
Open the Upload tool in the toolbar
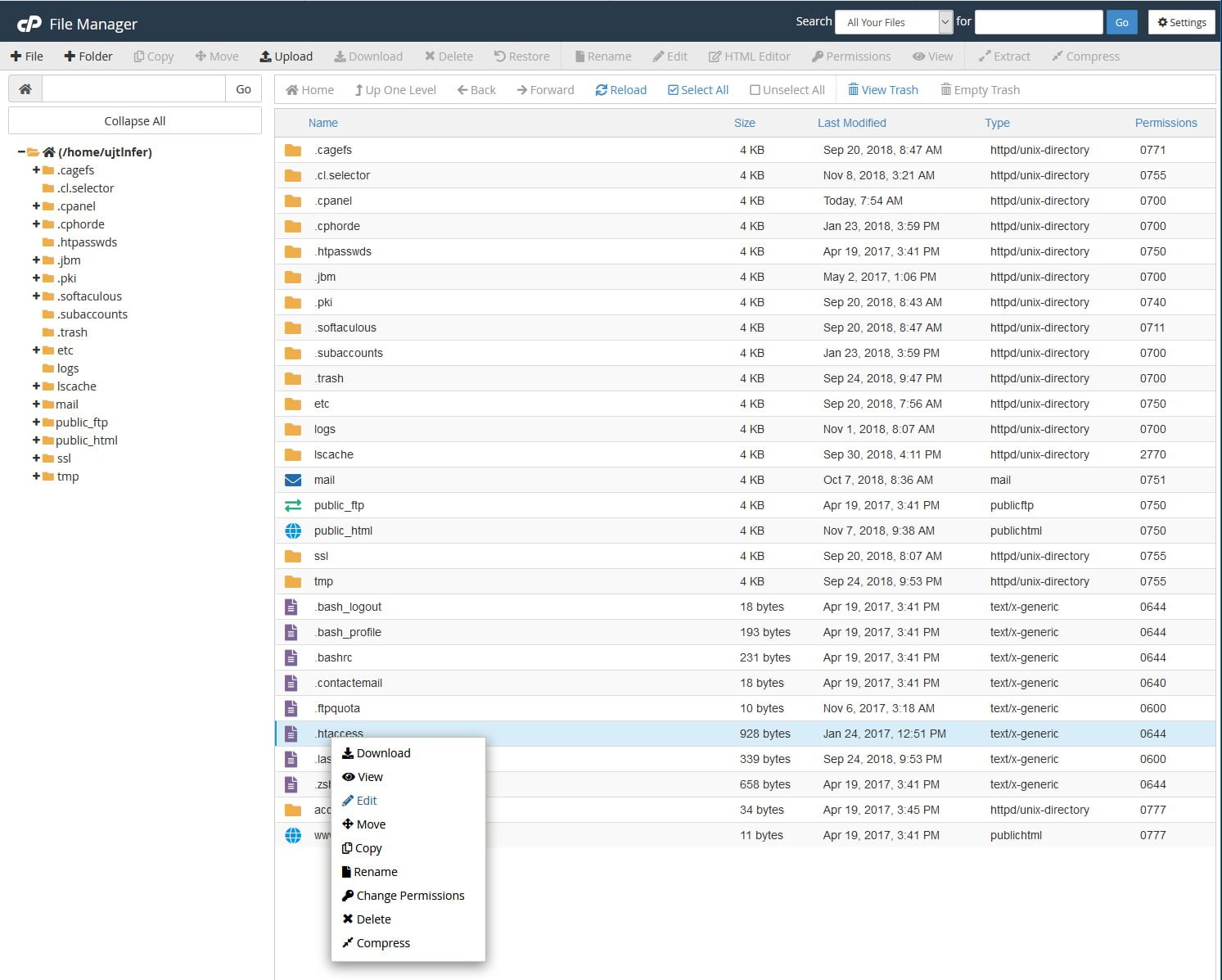(x=286, y=56)
